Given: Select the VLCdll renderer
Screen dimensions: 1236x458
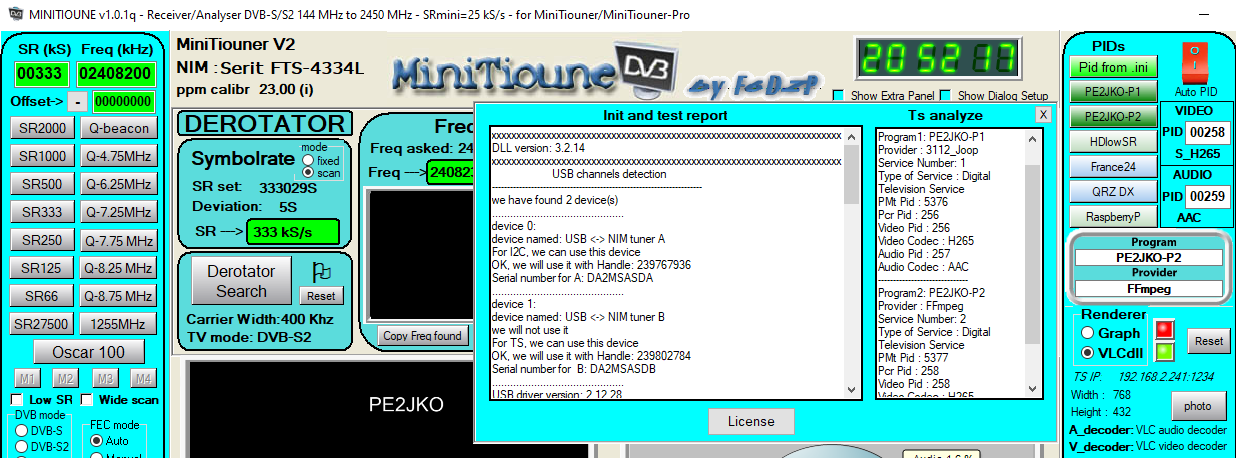Looking at the screenshot, I should click(1087, 353).
